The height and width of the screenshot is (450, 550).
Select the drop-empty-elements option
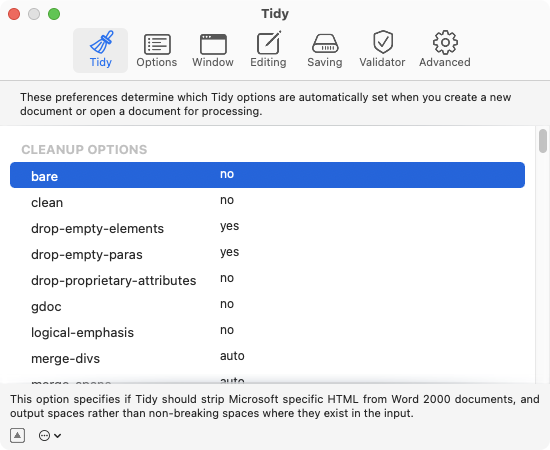267,228
